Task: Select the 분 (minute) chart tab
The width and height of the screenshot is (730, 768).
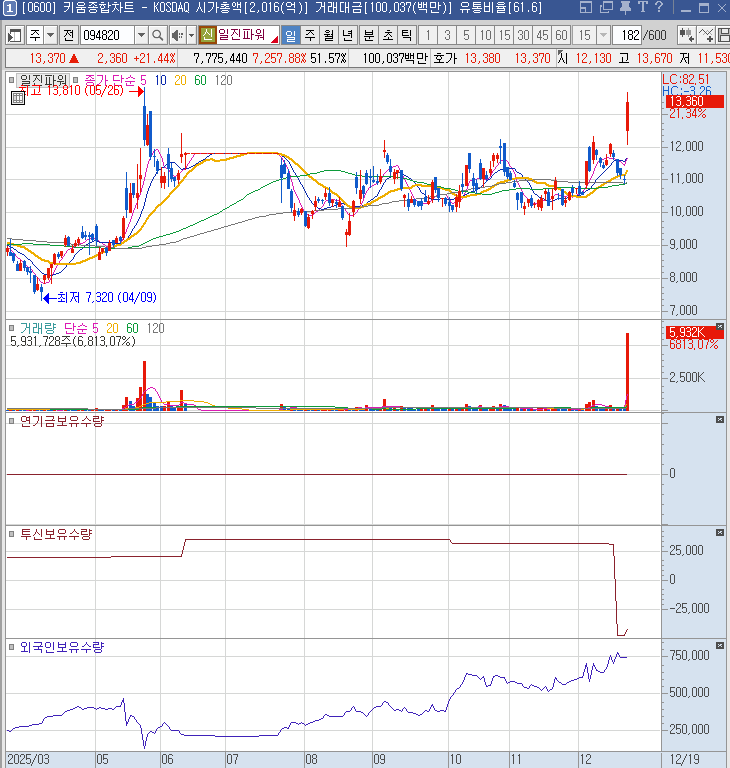Action: click(369, 35)
